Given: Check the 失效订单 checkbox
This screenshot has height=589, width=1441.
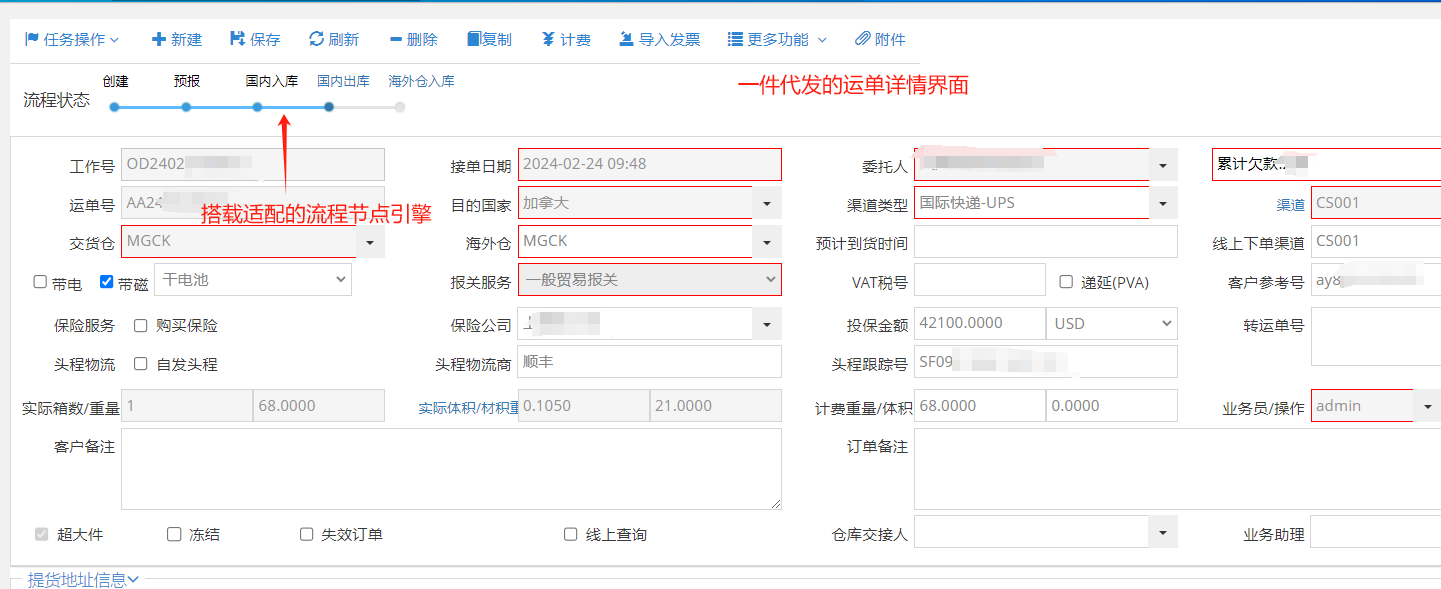Looking at the screenshot, I should pos(307,534).
